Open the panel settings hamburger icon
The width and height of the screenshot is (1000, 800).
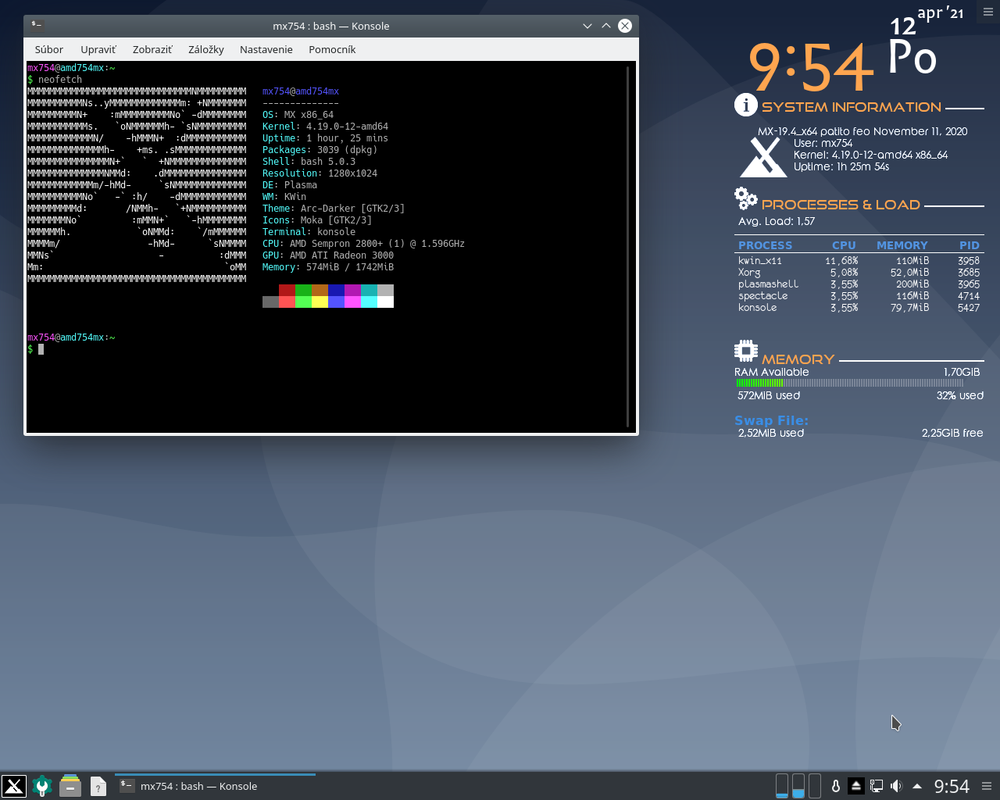click(987, 786)
